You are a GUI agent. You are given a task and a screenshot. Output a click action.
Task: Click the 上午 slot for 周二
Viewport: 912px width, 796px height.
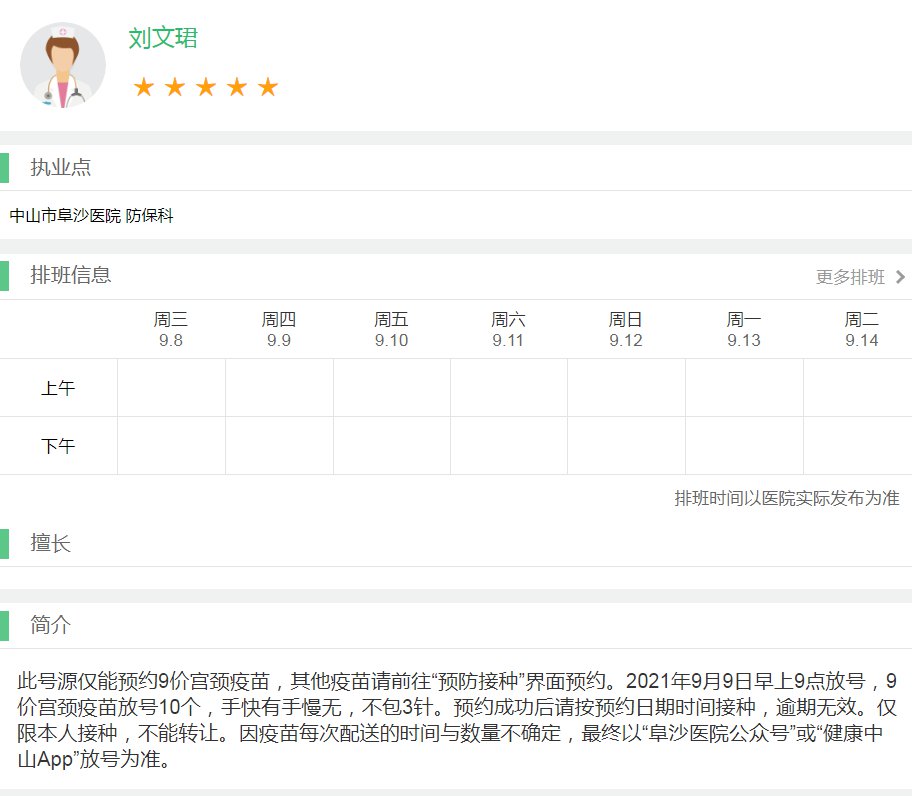(x=858, y=388)
